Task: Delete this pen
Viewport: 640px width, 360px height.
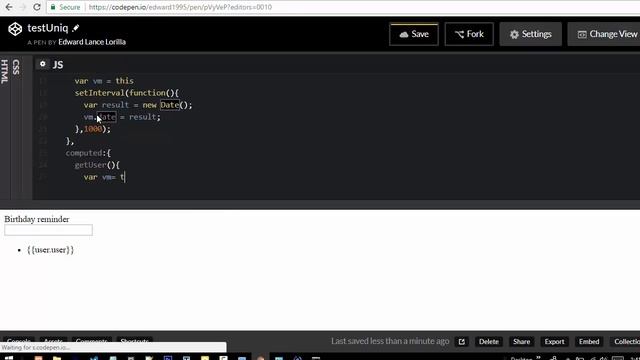Action: pos(489,342)
